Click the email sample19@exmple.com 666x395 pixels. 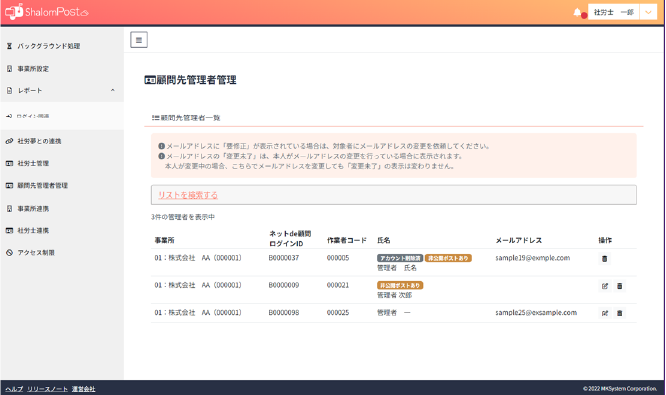533,258
